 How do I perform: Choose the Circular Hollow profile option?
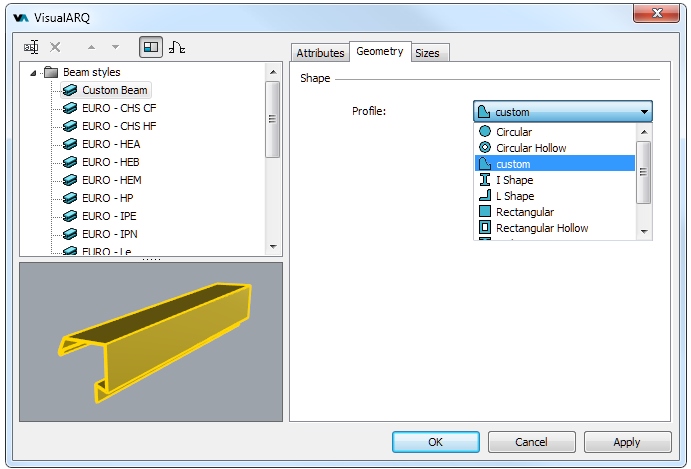[530, 148]
